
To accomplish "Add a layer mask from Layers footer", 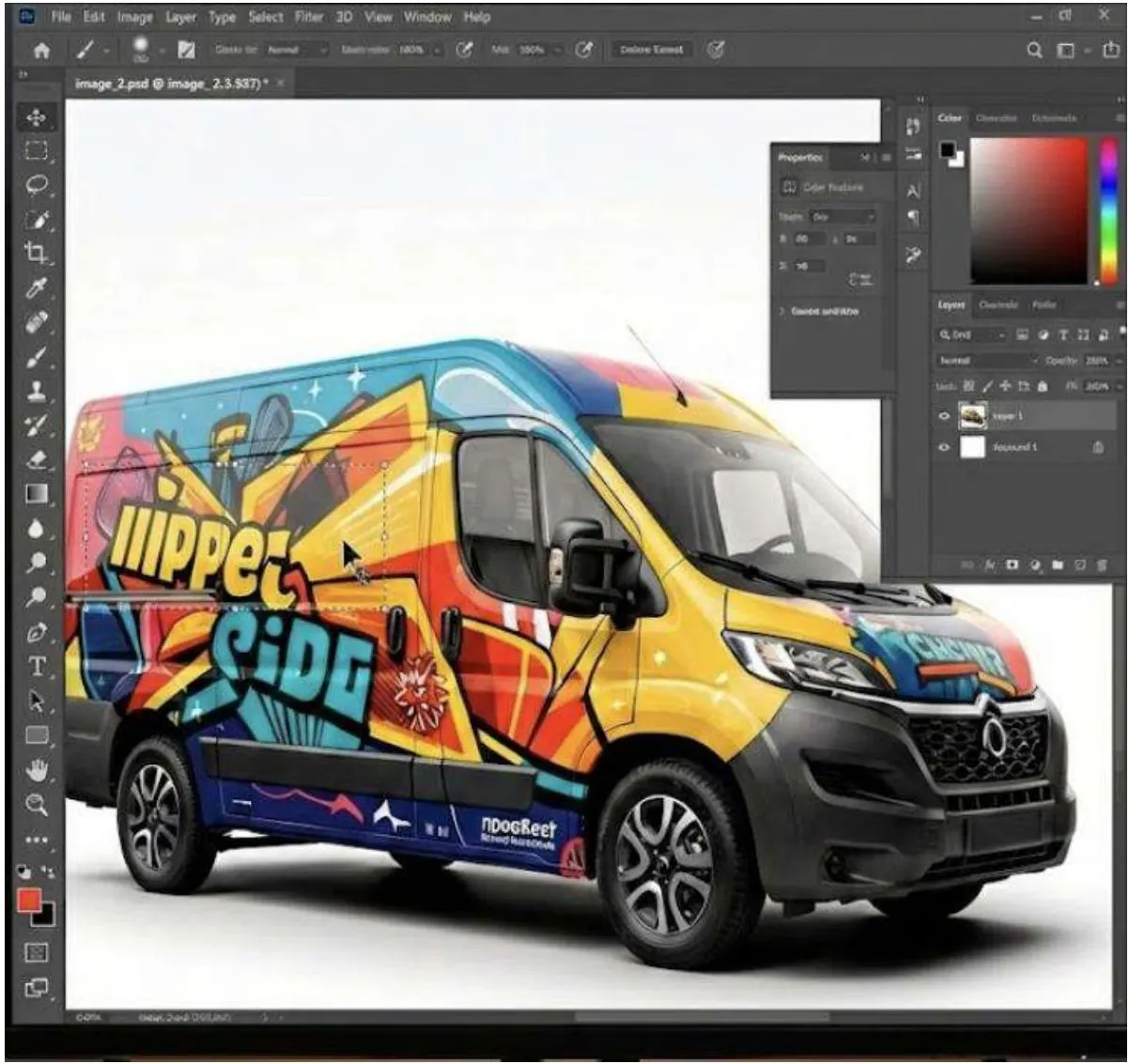I will [x=1013, y=565].
